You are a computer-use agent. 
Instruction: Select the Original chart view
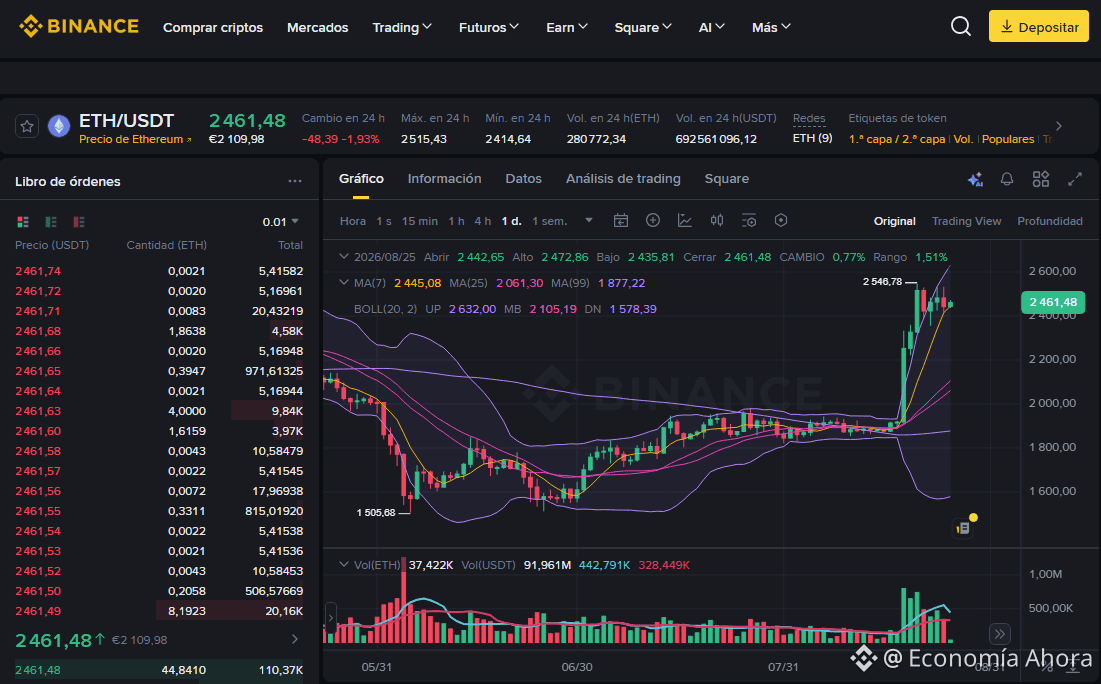click(x=895, y=221)
